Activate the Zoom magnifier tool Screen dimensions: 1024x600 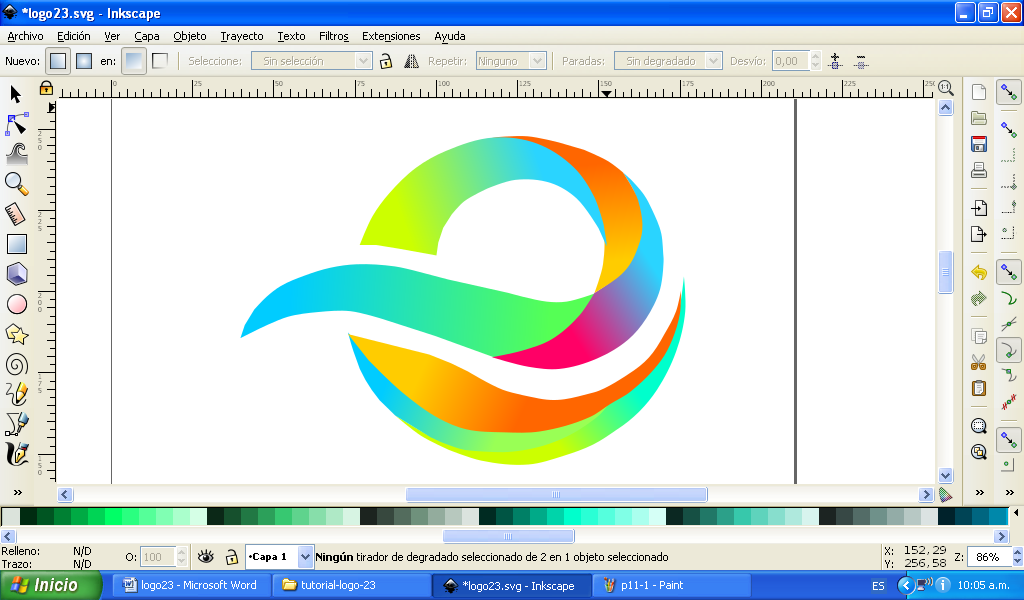coord(16,184)
